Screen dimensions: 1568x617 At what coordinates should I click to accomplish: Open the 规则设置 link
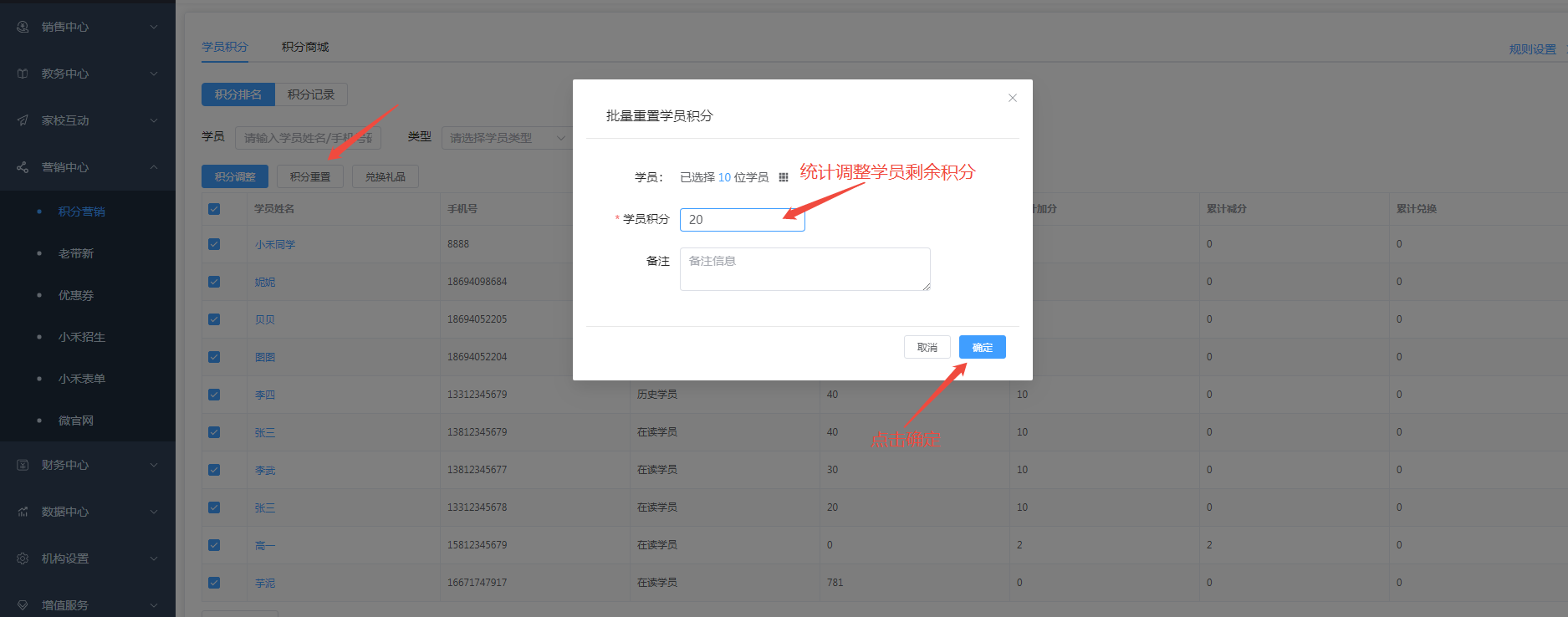1533,49
